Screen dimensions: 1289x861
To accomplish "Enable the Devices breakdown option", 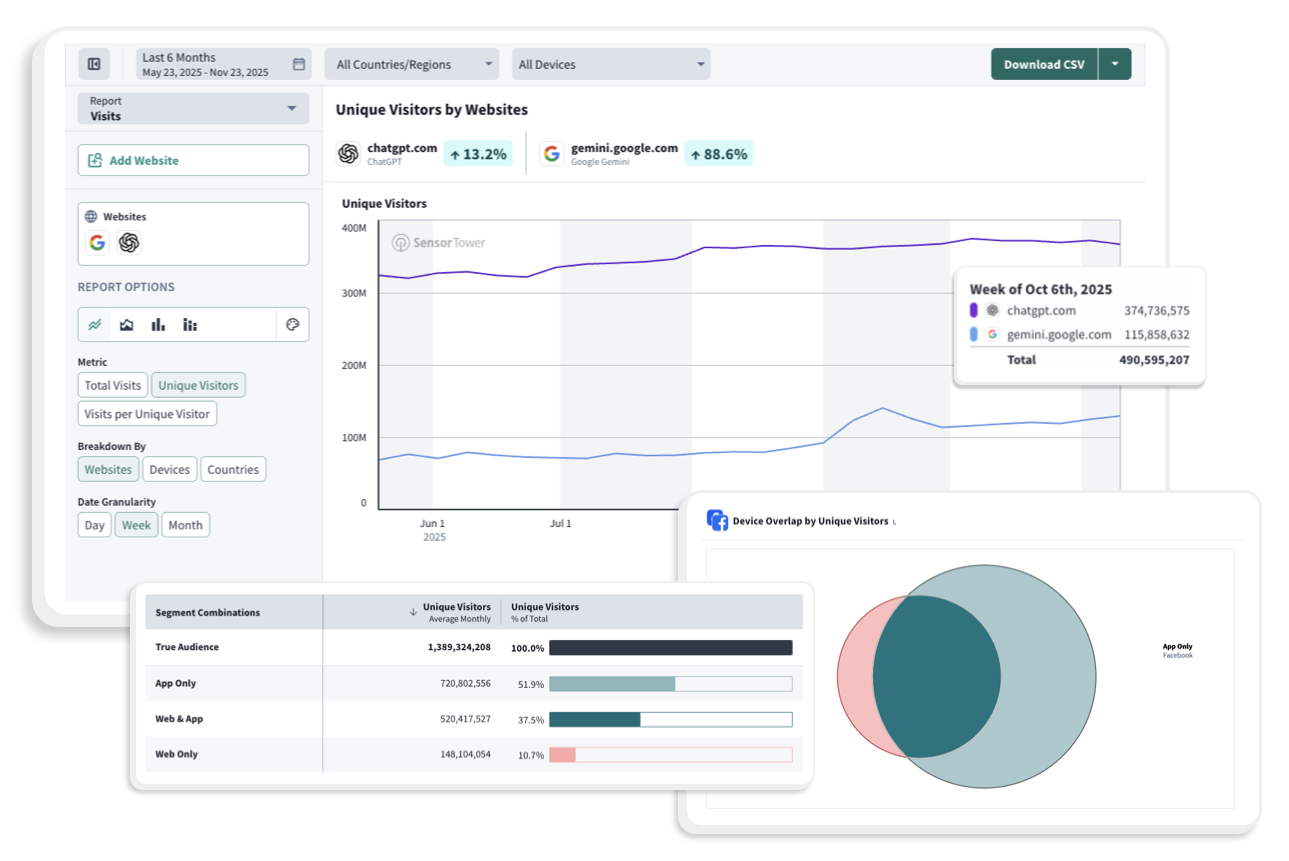I will pos(169,469).
